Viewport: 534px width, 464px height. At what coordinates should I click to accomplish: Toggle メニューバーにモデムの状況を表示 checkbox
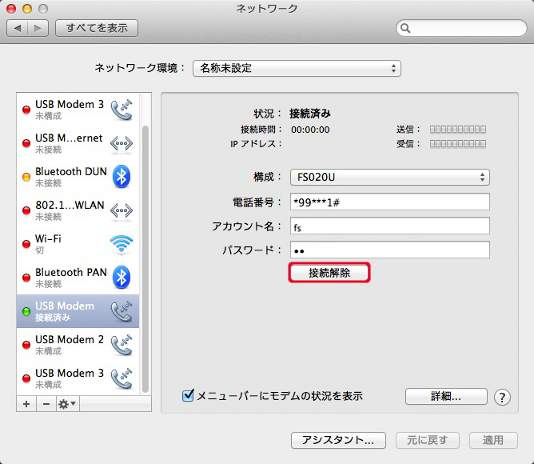pyautogui.click(x=188, y=395)
